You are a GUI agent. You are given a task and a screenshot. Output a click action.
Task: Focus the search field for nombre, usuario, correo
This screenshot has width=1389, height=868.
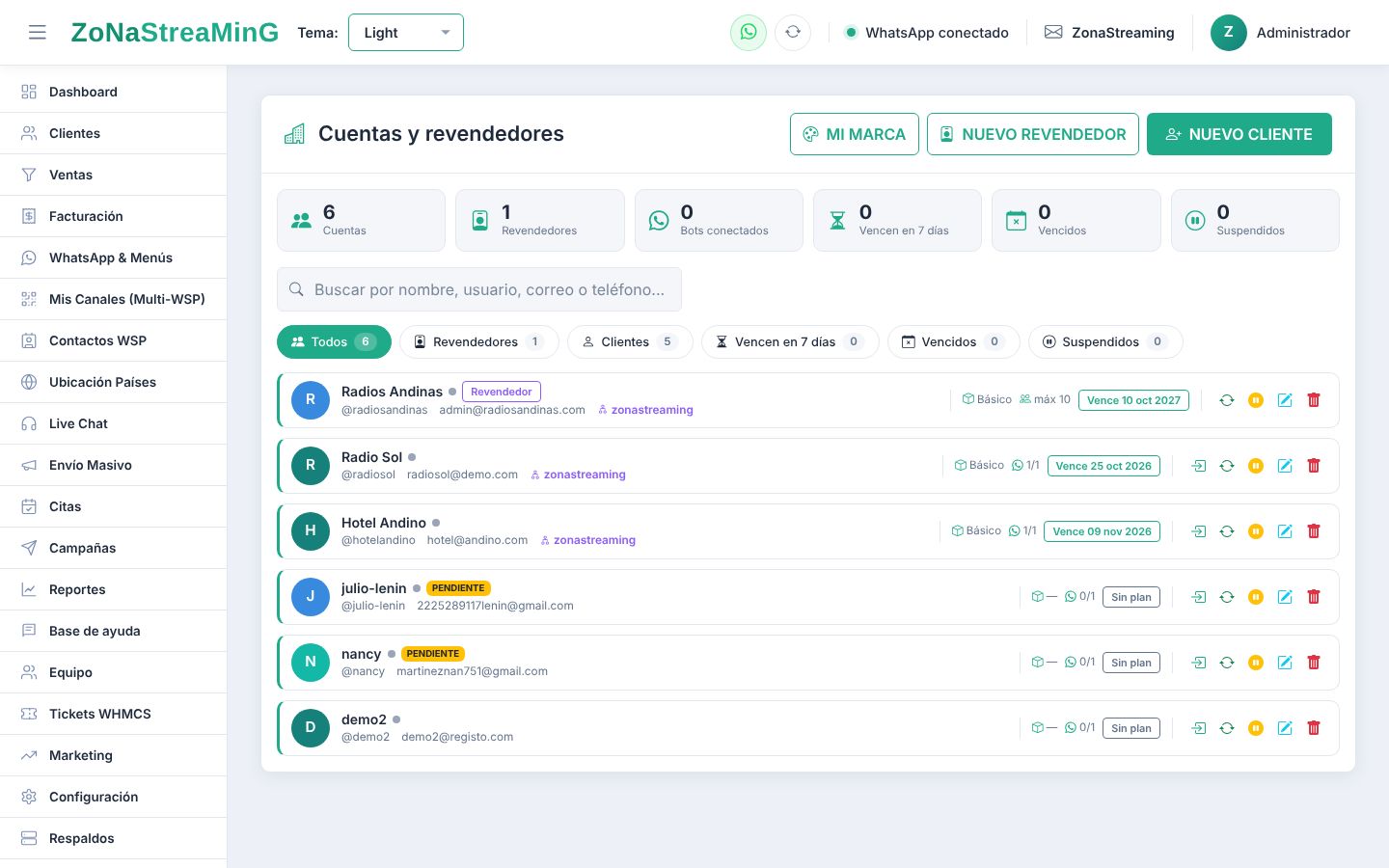point(479,289)
